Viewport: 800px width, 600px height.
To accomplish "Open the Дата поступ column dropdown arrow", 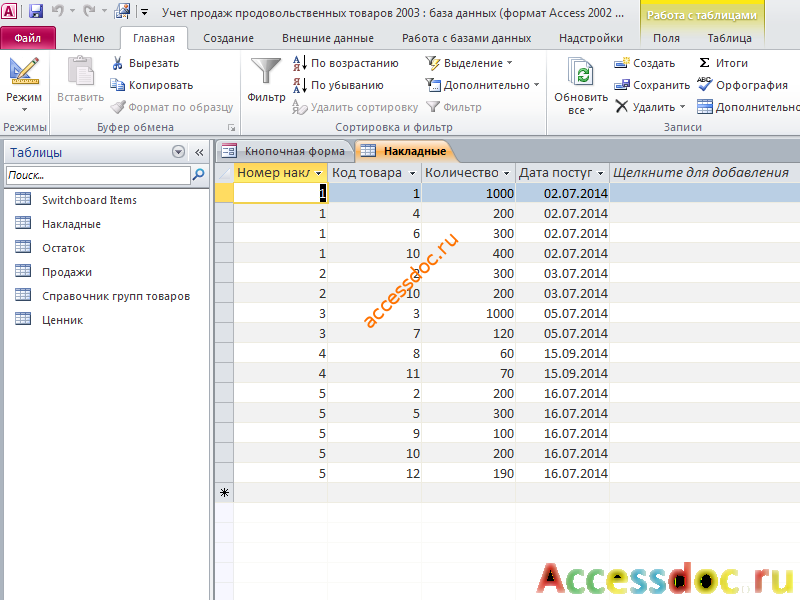I will [600, 173].
